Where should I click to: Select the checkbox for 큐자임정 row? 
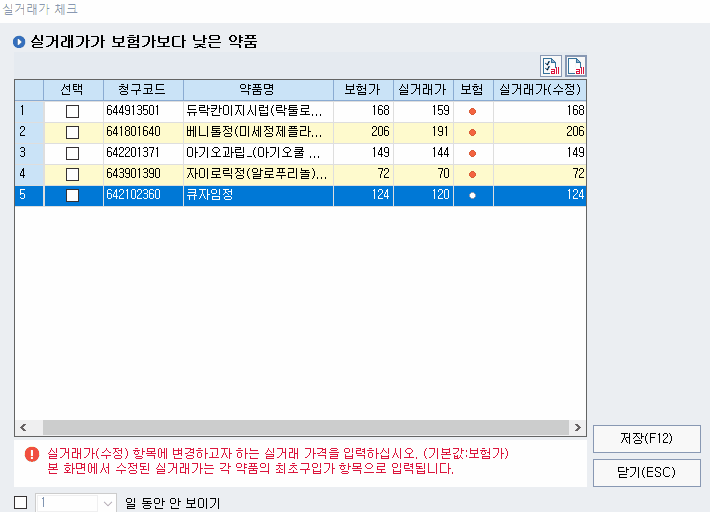(72, 196)
